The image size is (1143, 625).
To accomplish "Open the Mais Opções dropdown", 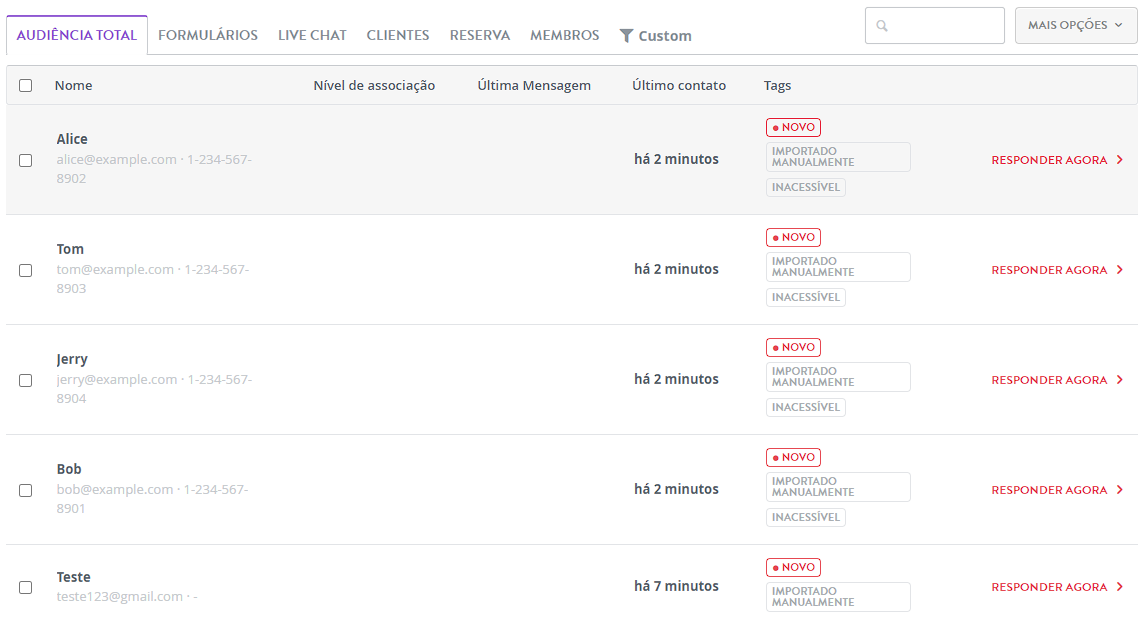I will coord(1075,26).
